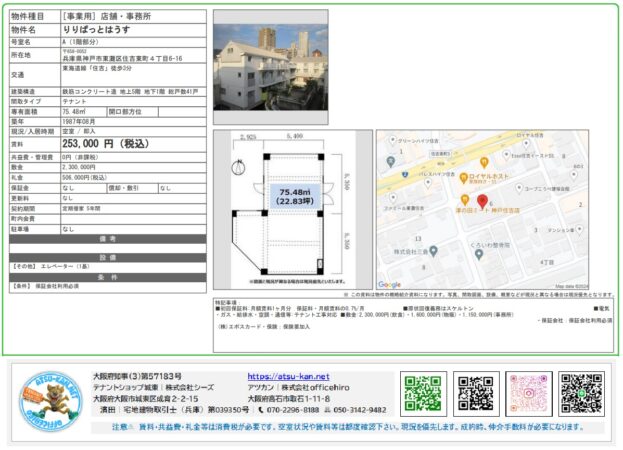The width and height of the screenshot is (623, 450).
Task: Select the address 兵庫県神戸市東灘区住吉東町
Action: 122,59
